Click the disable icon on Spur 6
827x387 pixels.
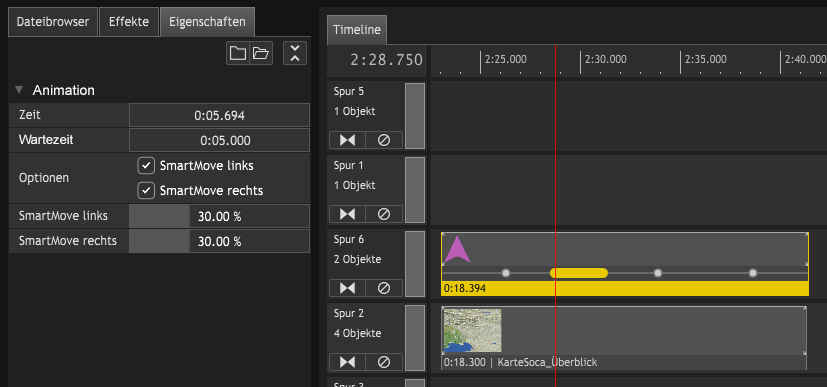coord(384,288)
